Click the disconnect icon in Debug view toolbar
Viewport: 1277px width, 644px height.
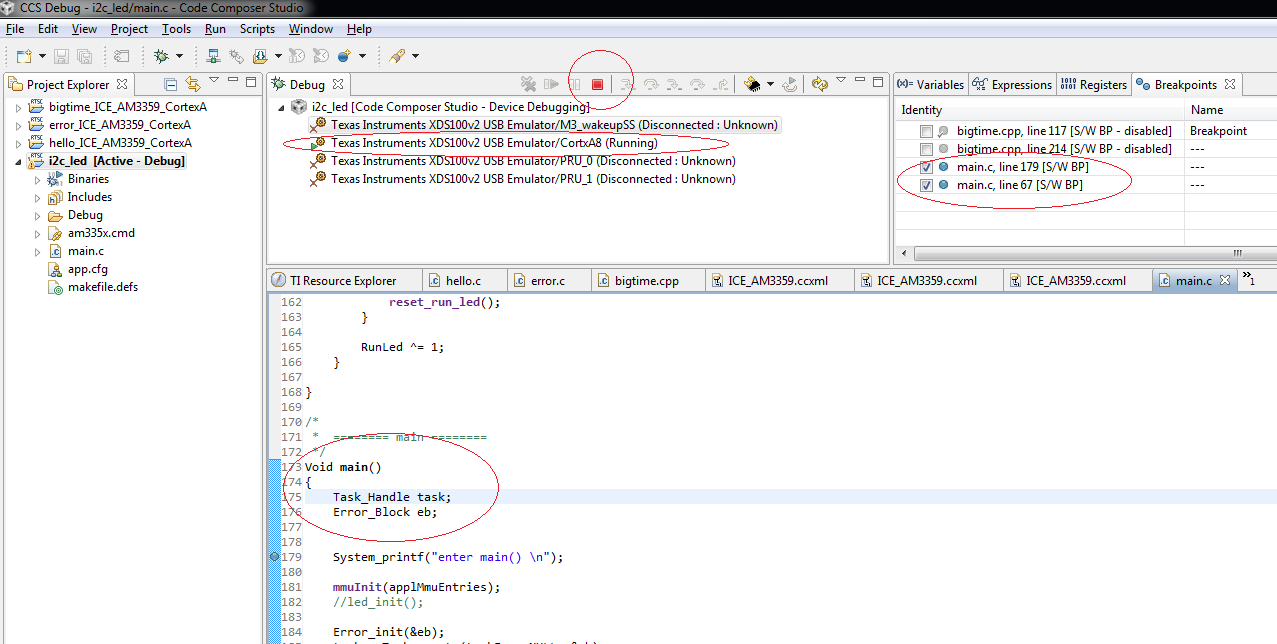click(528, 85)
